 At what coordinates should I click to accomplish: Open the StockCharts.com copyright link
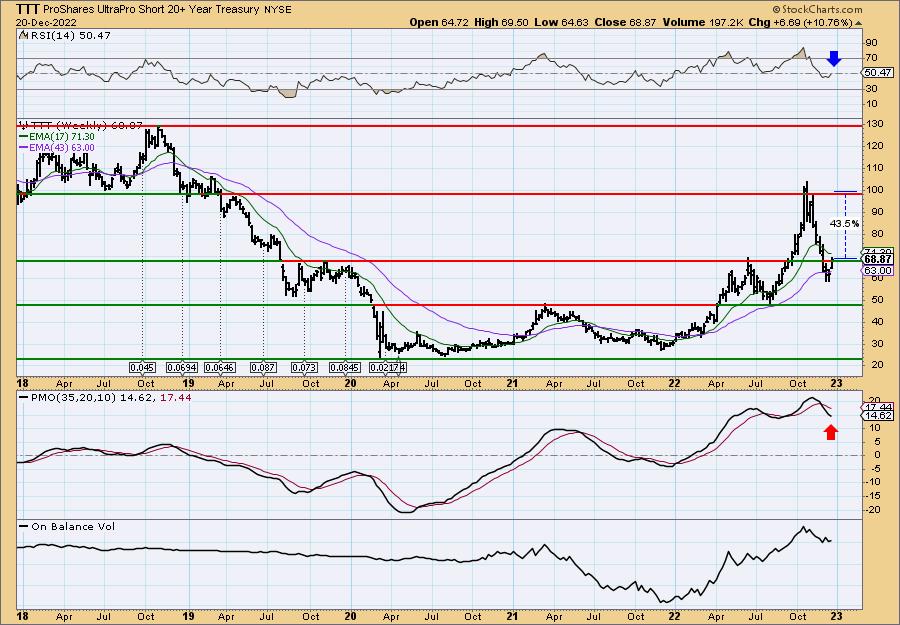(817, 9)
